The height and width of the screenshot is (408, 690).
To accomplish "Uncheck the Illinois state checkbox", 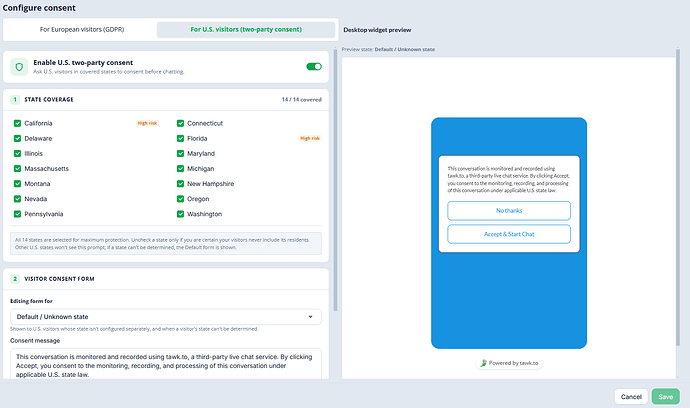I will click(x=18, y=154).
